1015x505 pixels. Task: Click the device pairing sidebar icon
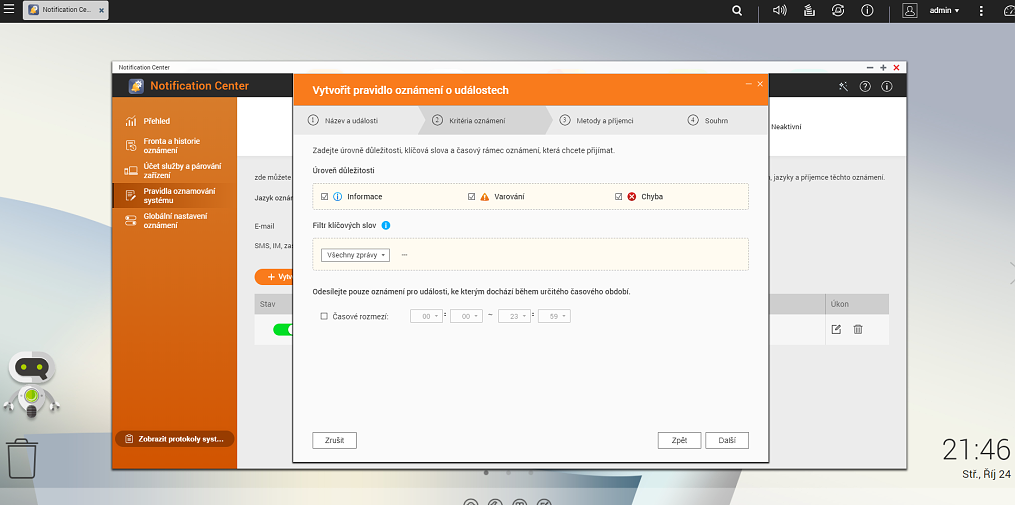pos(131,171)
